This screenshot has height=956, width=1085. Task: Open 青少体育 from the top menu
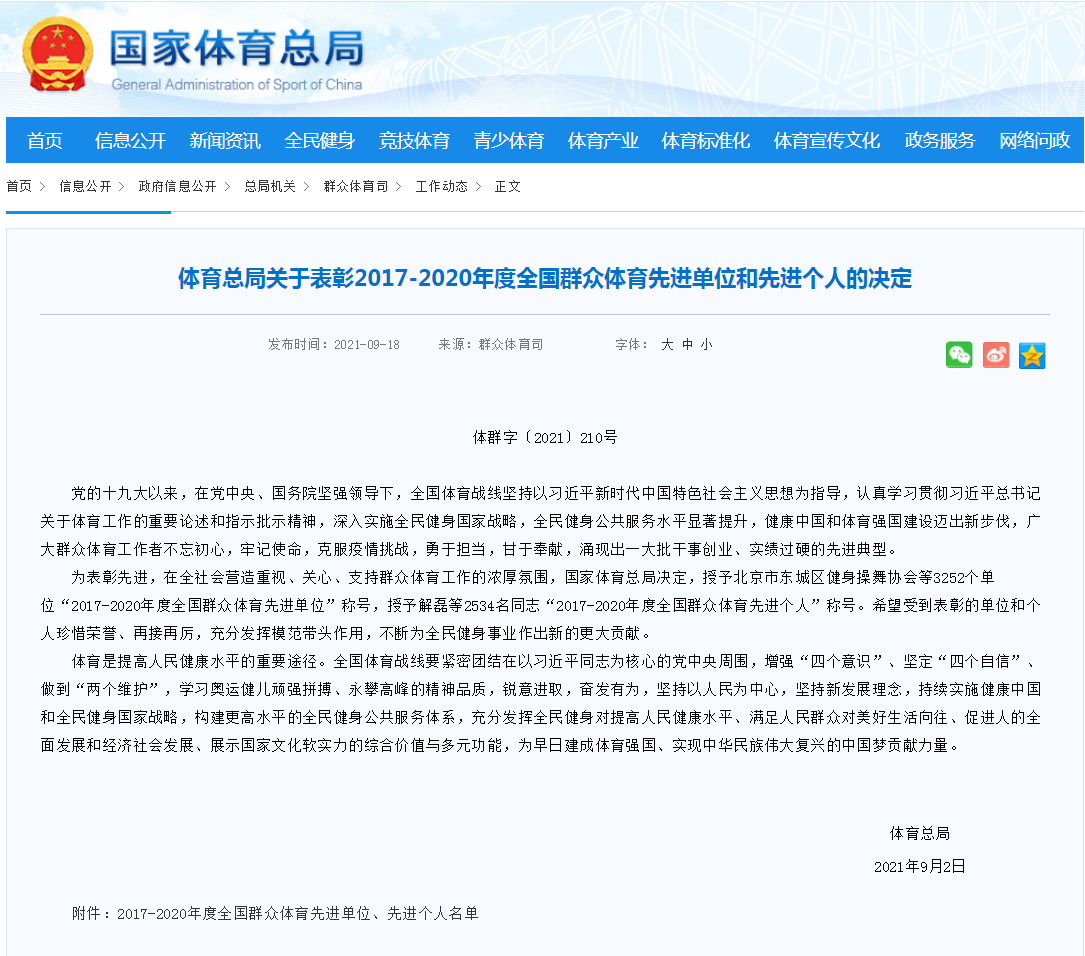[x=509, y=141]
